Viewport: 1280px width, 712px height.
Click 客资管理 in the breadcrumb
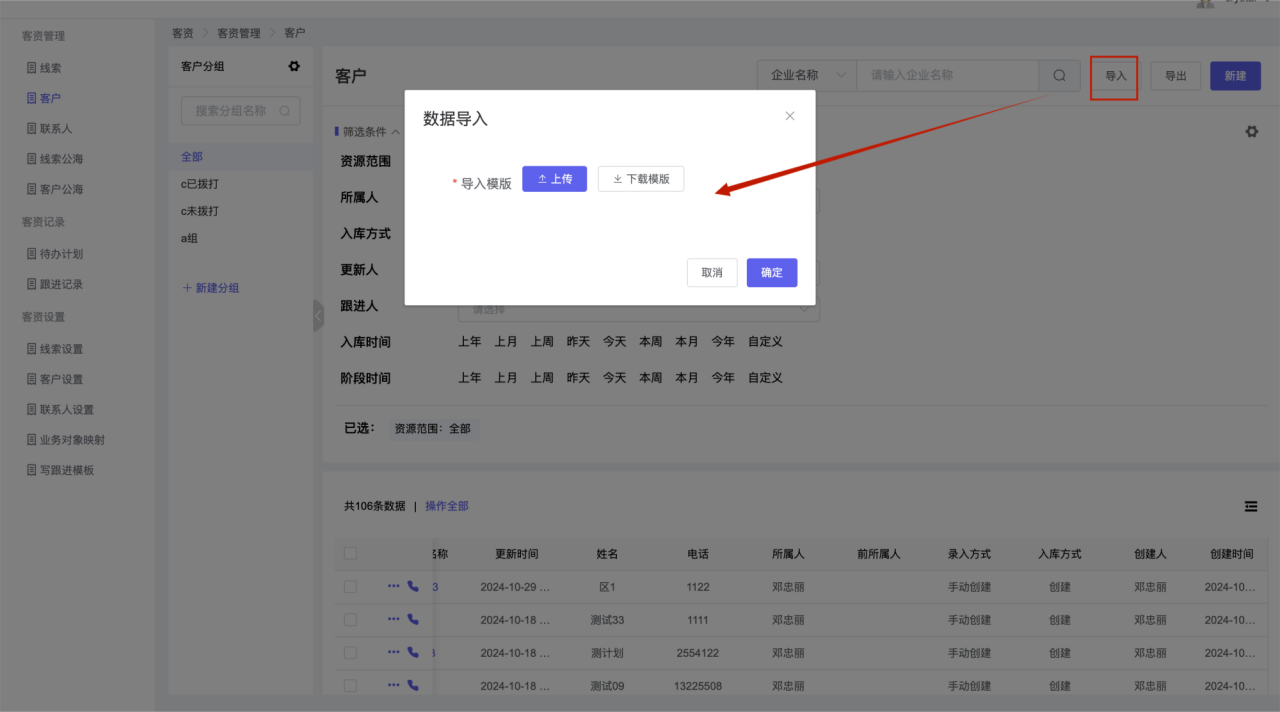(x=239, y=33)
